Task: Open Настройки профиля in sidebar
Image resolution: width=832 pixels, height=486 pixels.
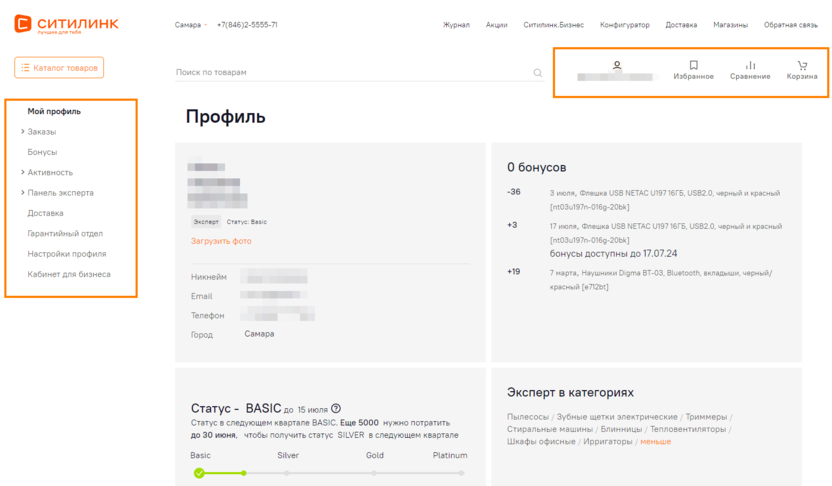Action: [67, 254]
